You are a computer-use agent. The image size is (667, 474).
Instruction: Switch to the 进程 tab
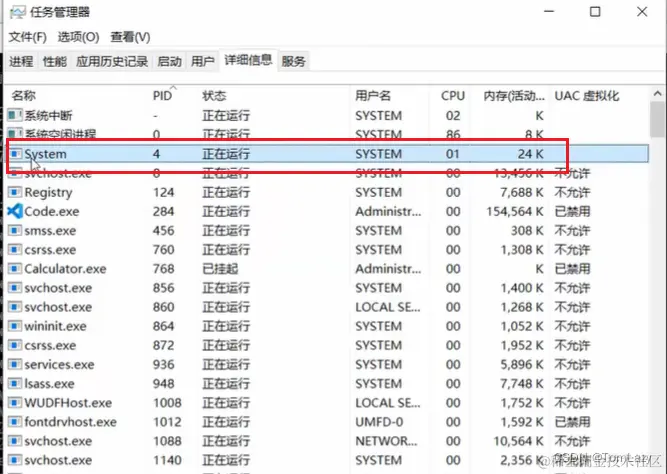point(21,61)
